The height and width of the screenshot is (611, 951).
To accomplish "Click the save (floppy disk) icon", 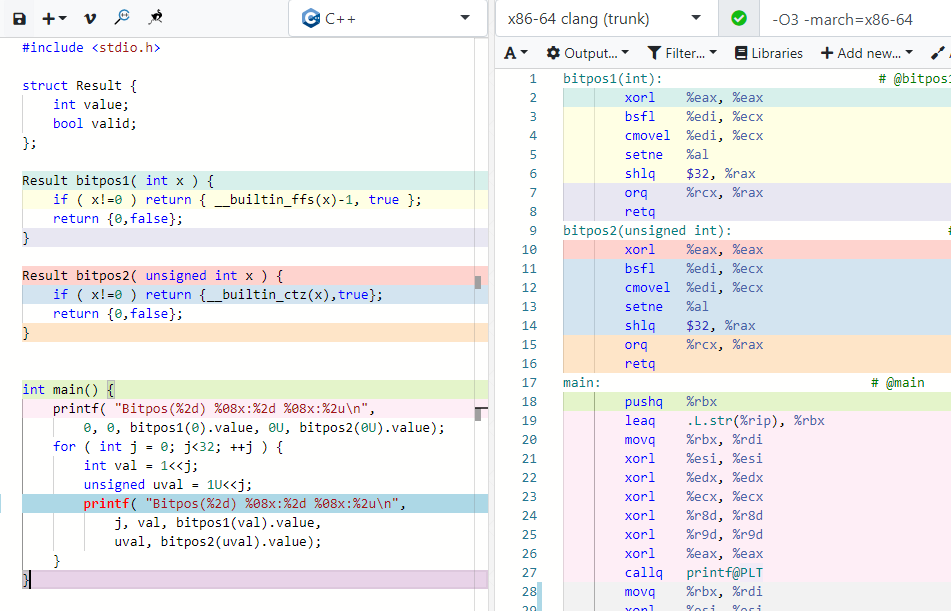I will pyautogui.click(x=19, y=18).
